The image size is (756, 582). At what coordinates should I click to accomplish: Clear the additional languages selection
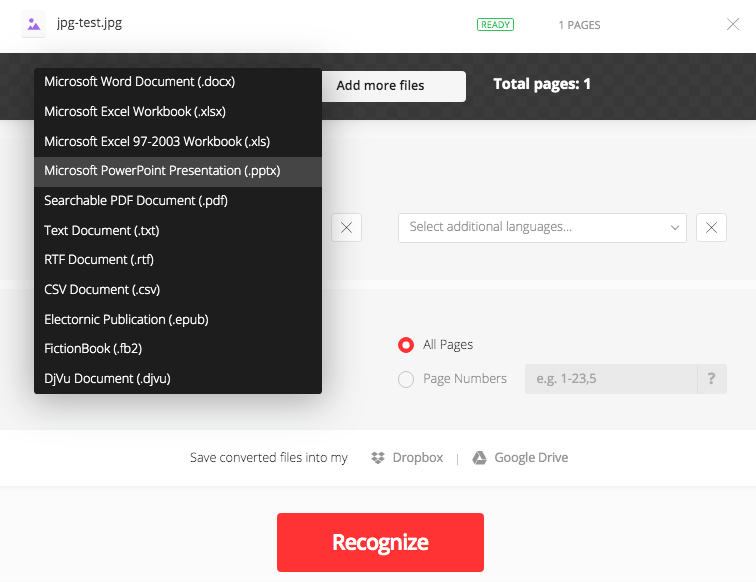tap(711, 228)
